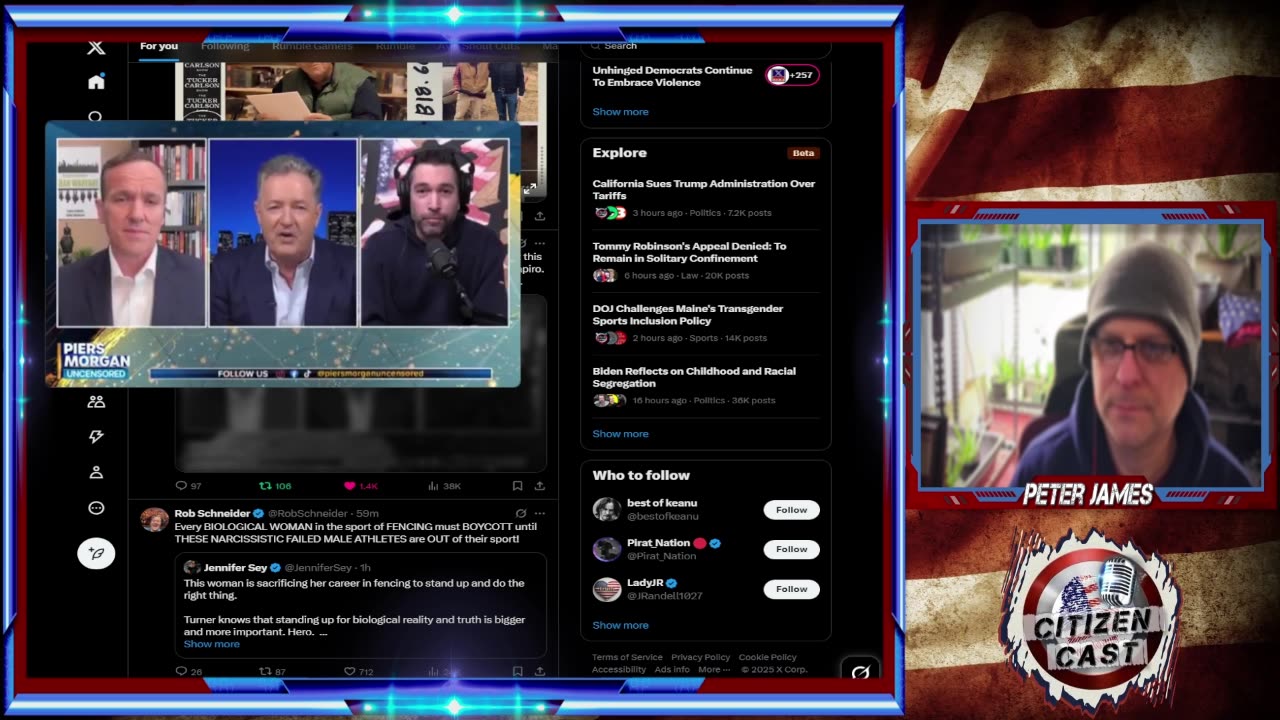Click the reply icon showing 97

pyautogui.click(x=181, y=486)
